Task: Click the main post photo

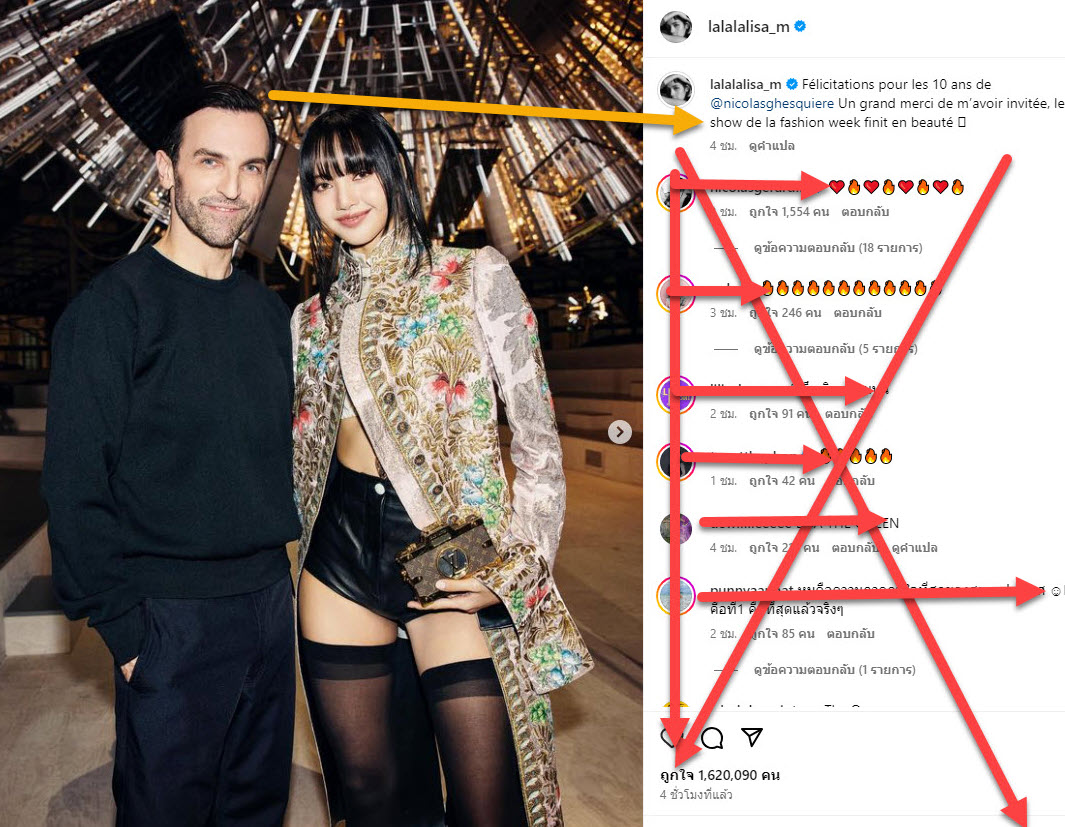Action: [321, 414]
